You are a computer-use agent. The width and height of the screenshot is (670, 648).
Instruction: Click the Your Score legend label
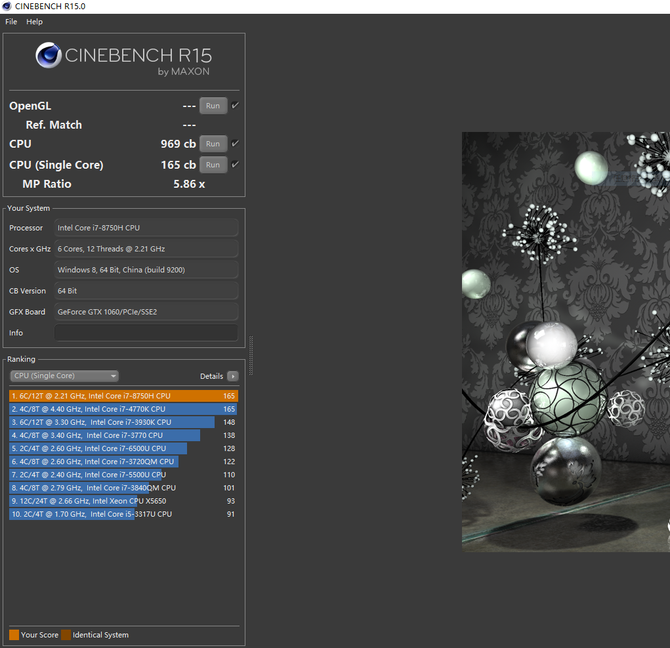40,635
